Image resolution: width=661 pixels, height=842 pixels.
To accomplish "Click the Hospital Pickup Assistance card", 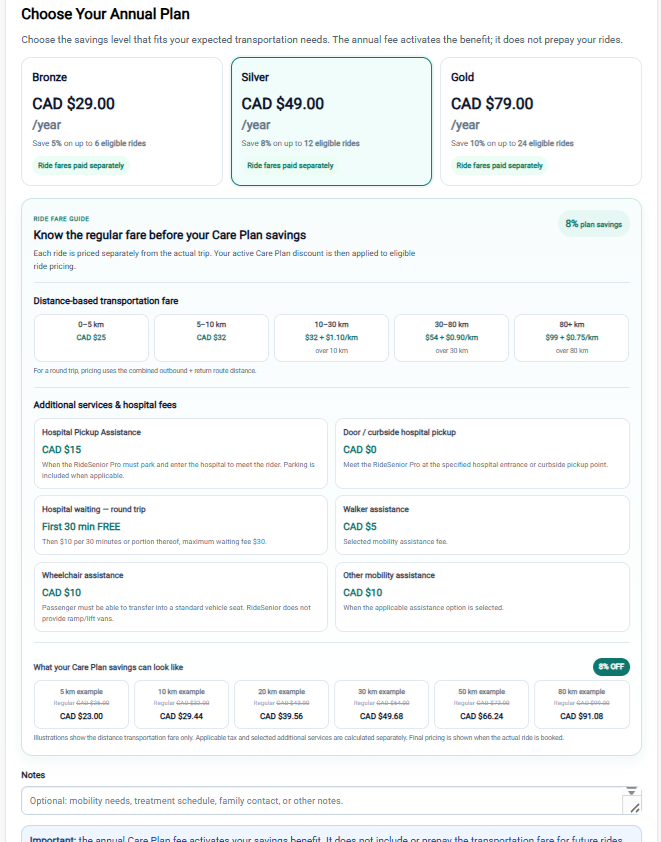I will point(180,454).
